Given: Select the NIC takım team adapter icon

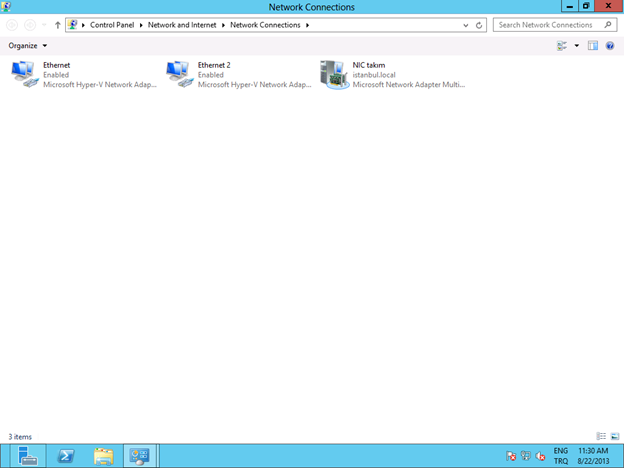Looking at the screenshot, I should tap(334, 74).
